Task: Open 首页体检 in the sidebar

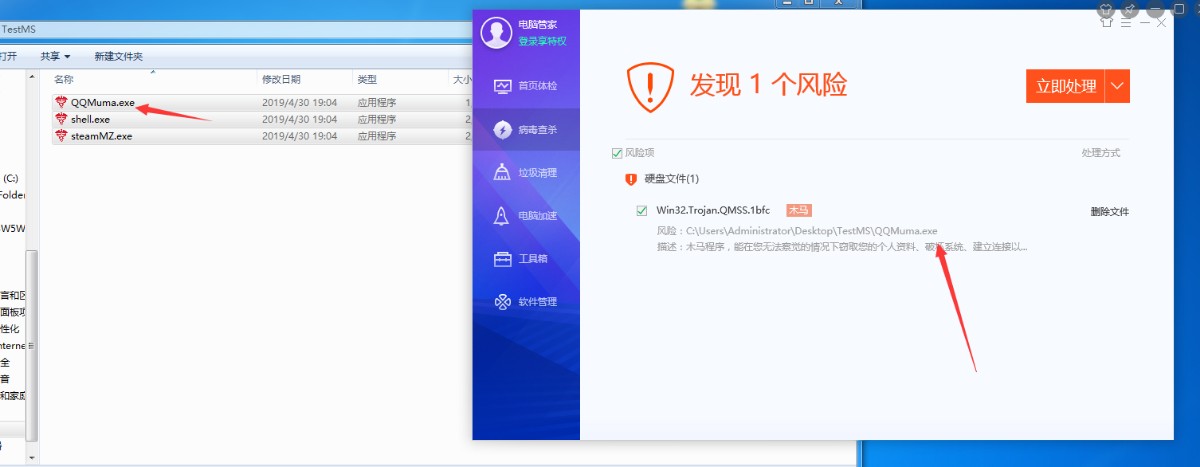Action: point(526,87)
